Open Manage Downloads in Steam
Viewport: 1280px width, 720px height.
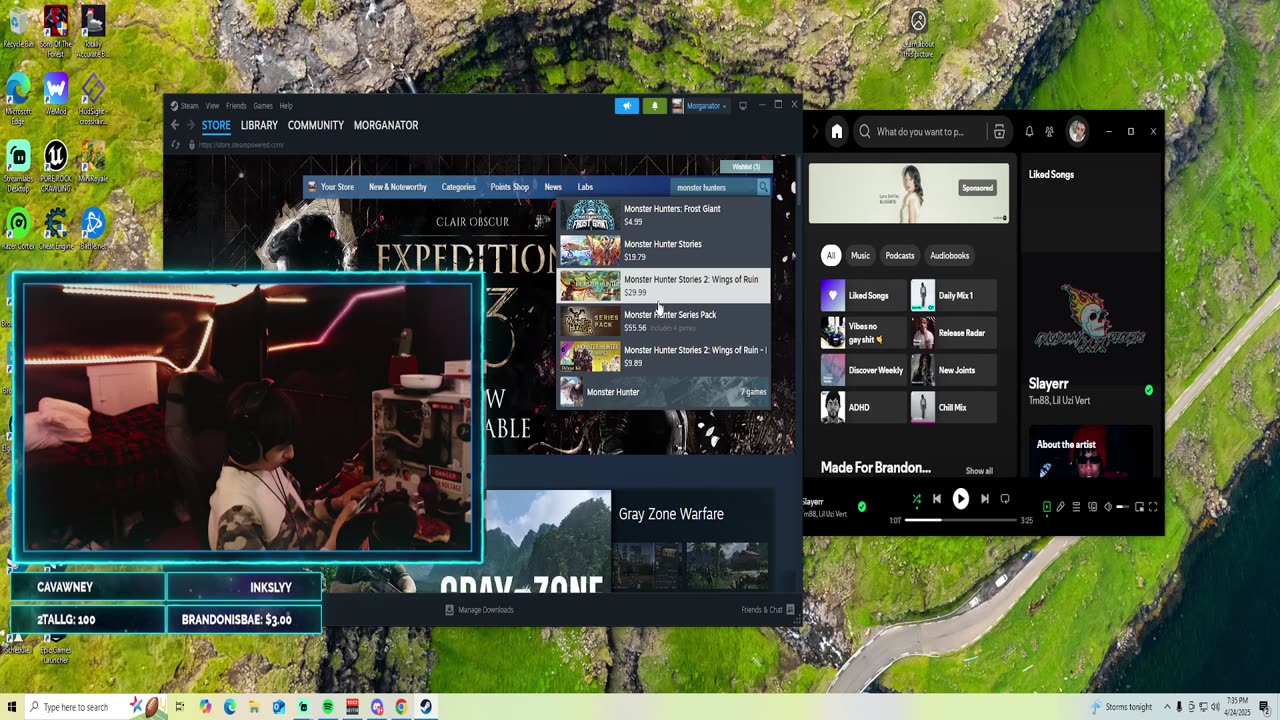point(480,610)
